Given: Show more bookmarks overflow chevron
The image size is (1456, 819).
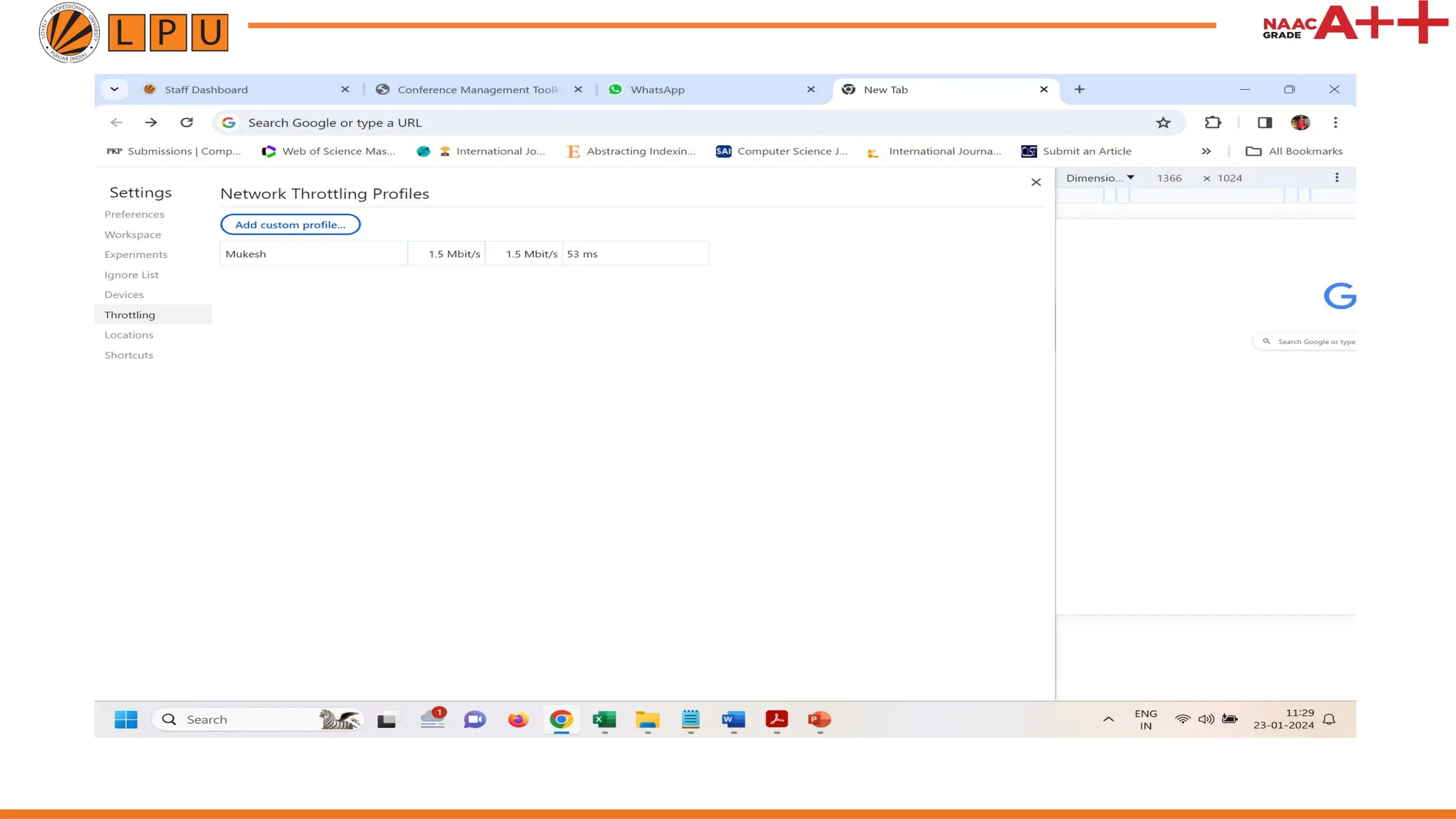Looking at the screenshot, I should coord(1206,151).
